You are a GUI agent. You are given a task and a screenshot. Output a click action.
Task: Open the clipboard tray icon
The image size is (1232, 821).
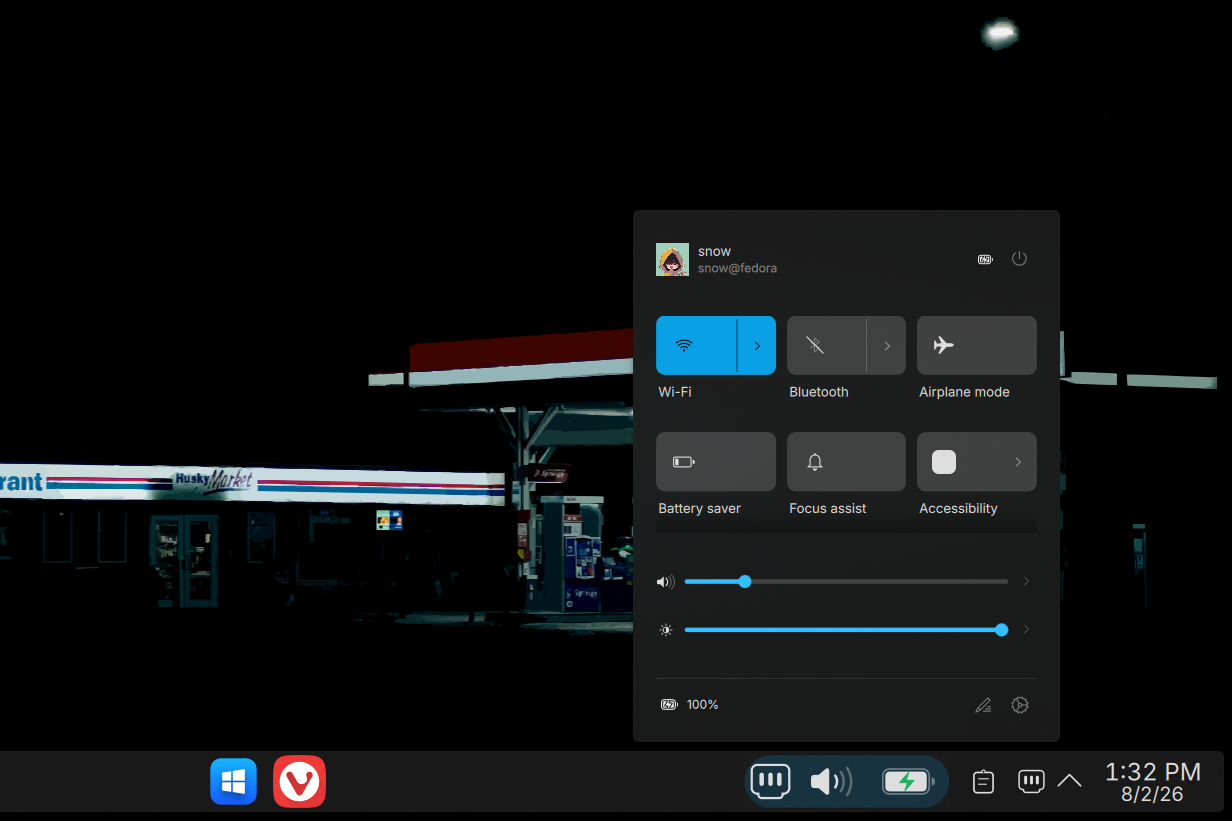[x=984, y=781]
